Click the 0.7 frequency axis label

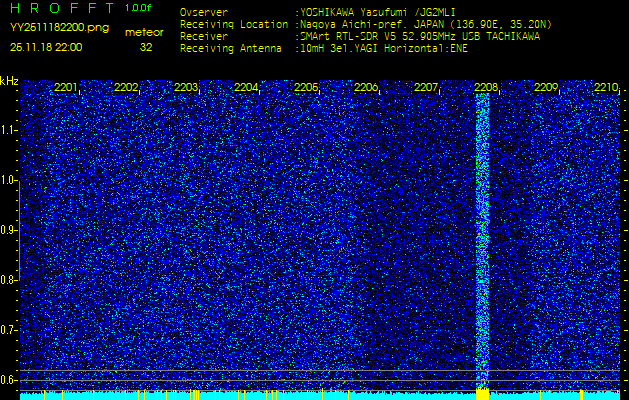(7, 330)
